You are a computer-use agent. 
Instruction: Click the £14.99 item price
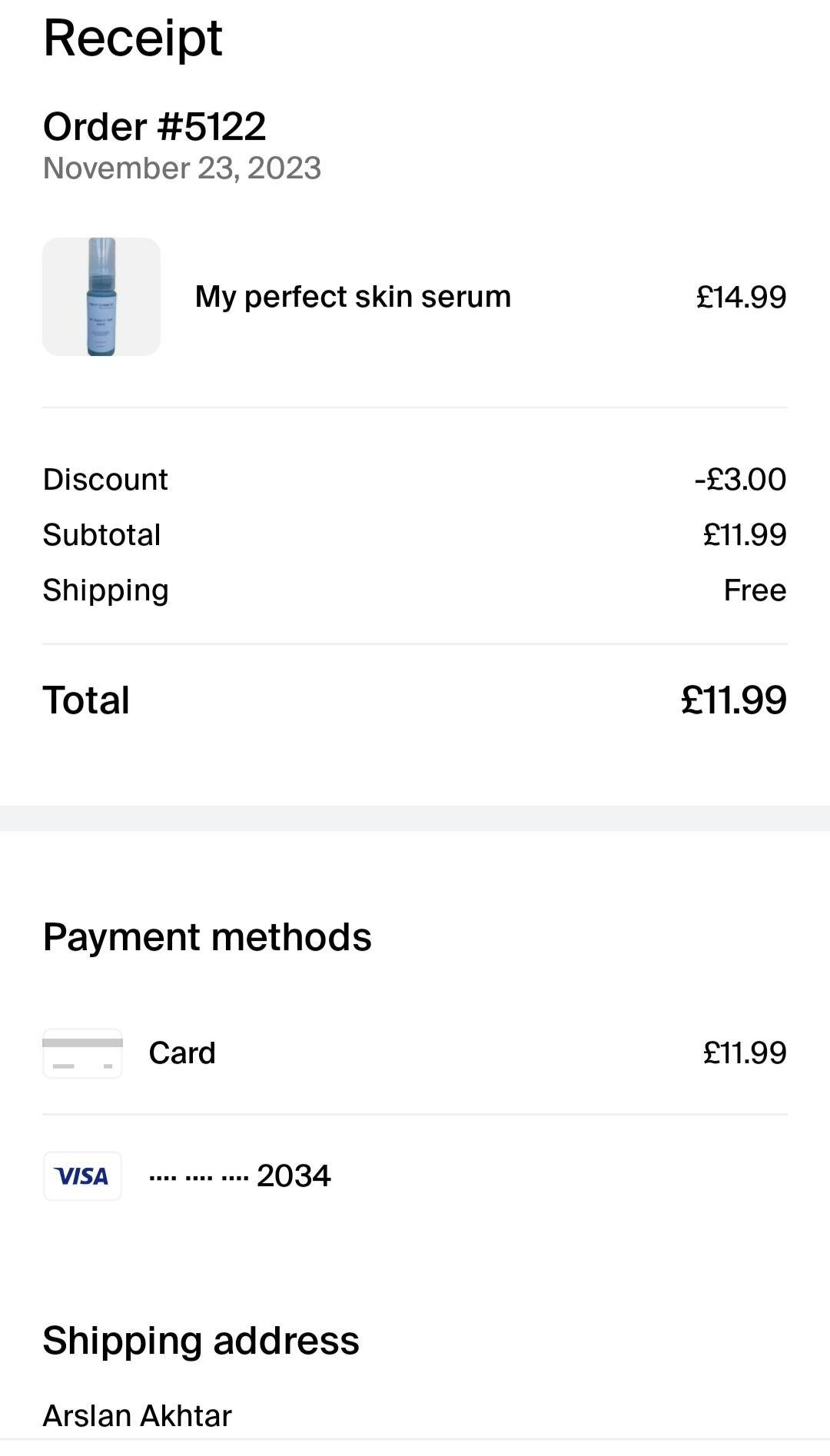pos(741,298)
